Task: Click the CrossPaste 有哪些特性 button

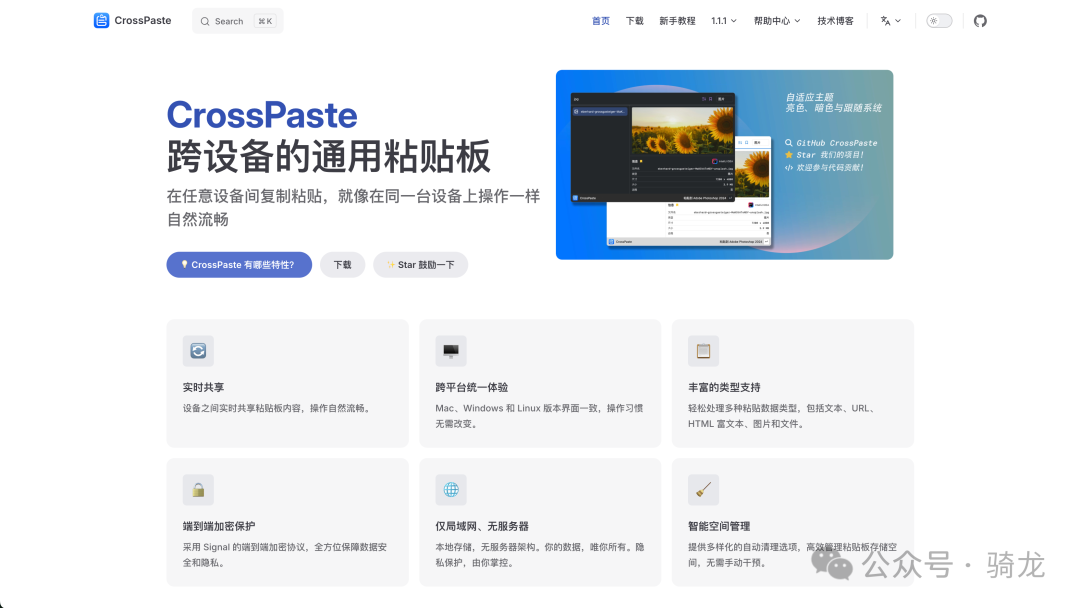Action: 239,265
